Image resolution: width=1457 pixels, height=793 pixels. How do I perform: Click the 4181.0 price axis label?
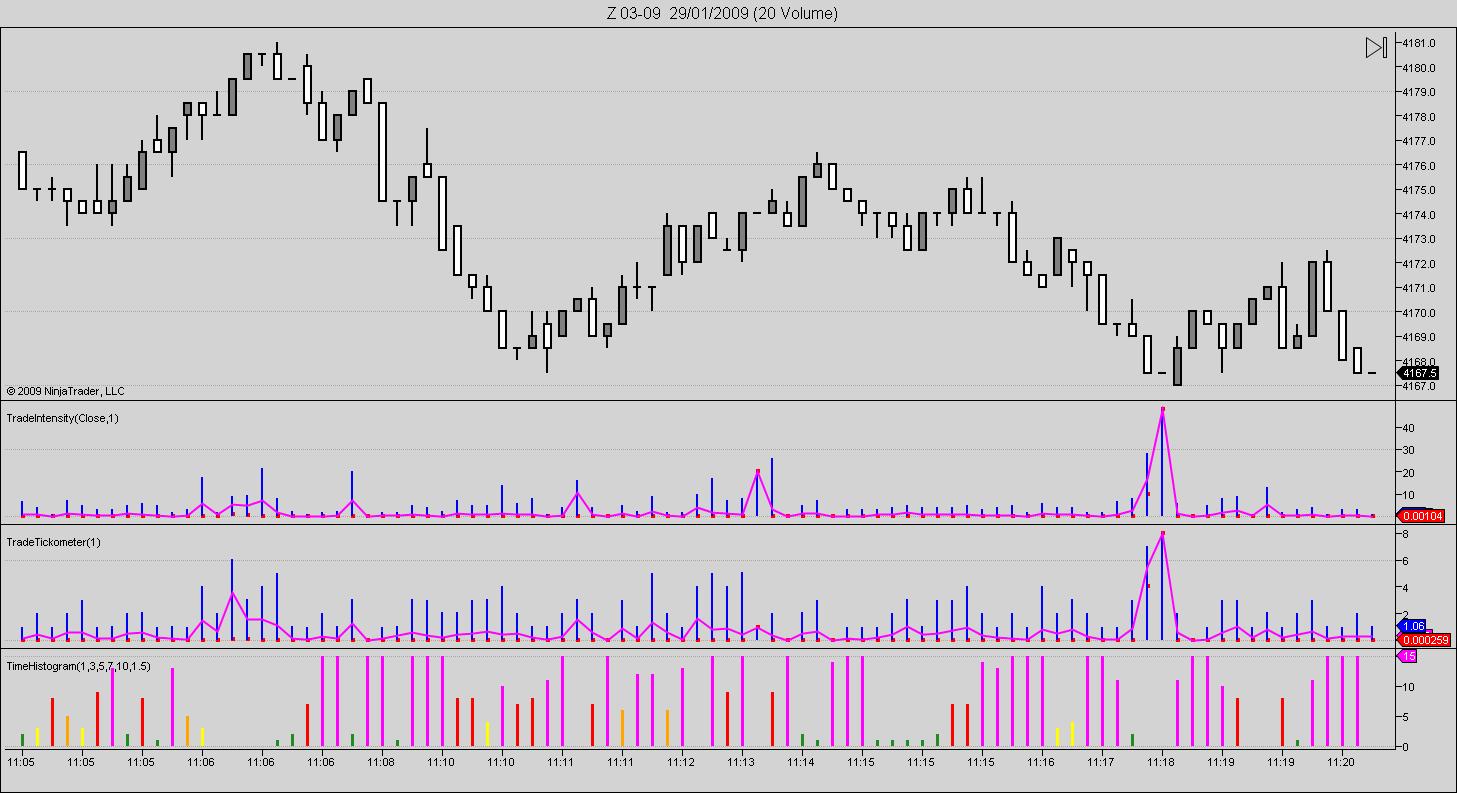pos(1419,43)
